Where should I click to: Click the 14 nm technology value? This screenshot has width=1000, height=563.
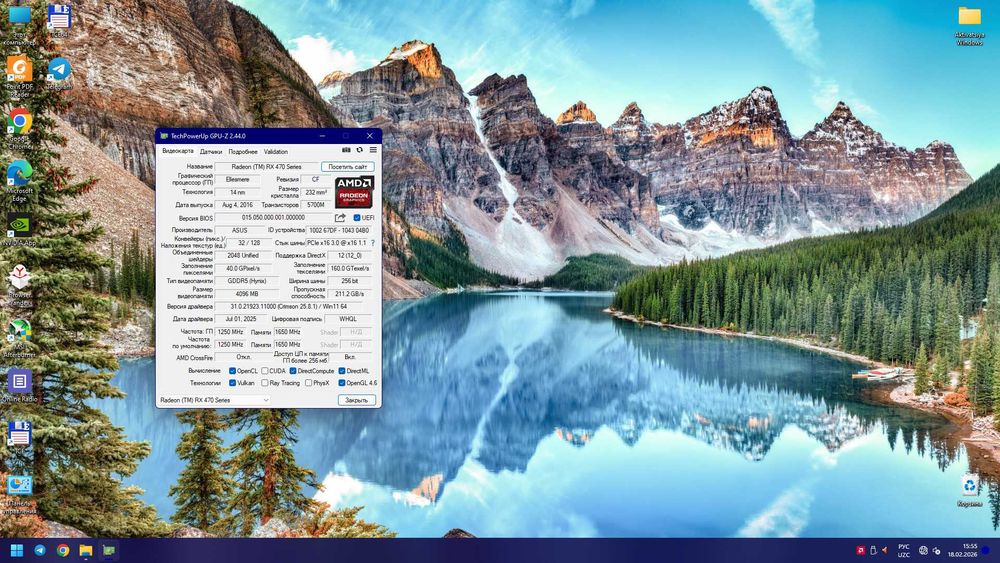tap(238, 192)
